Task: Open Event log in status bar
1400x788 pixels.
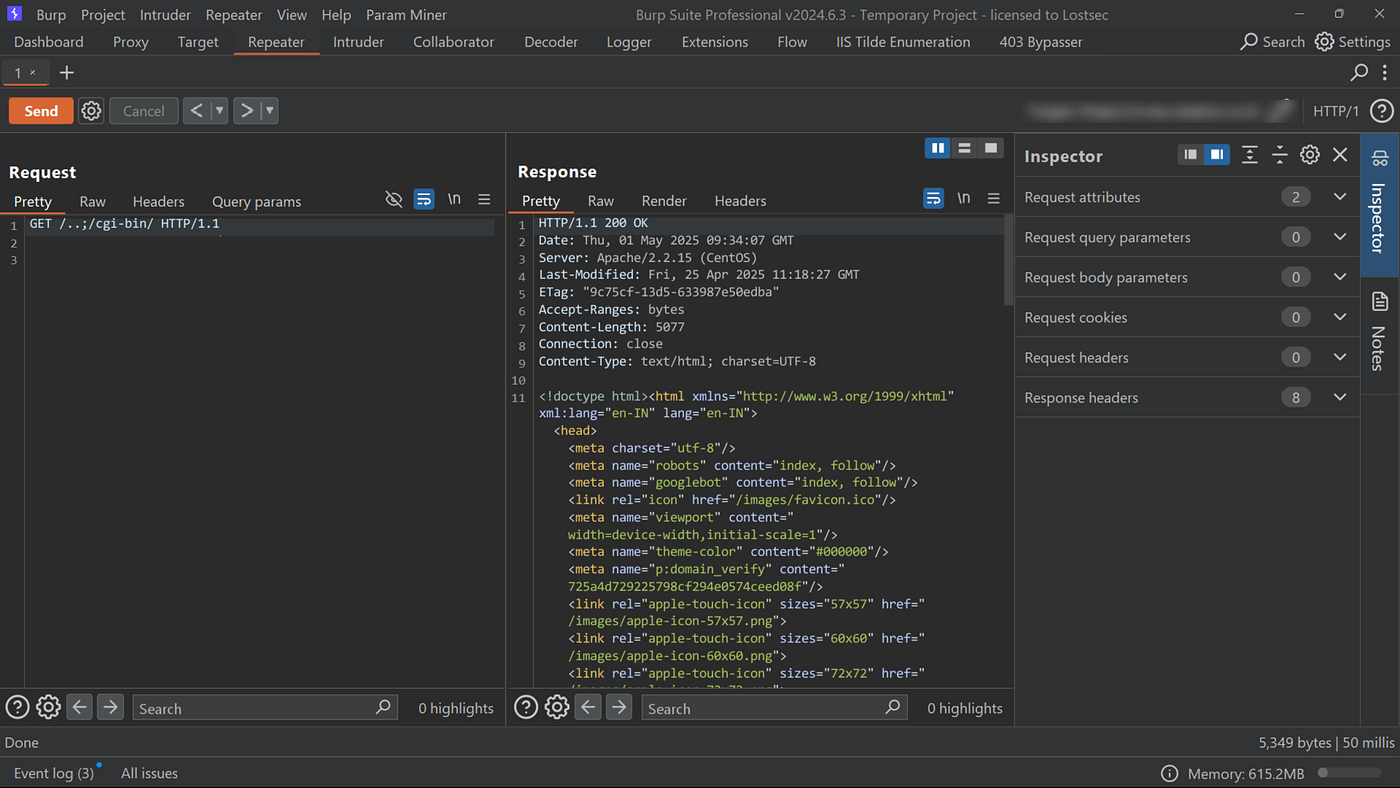Action: click(x=54, y=773)
